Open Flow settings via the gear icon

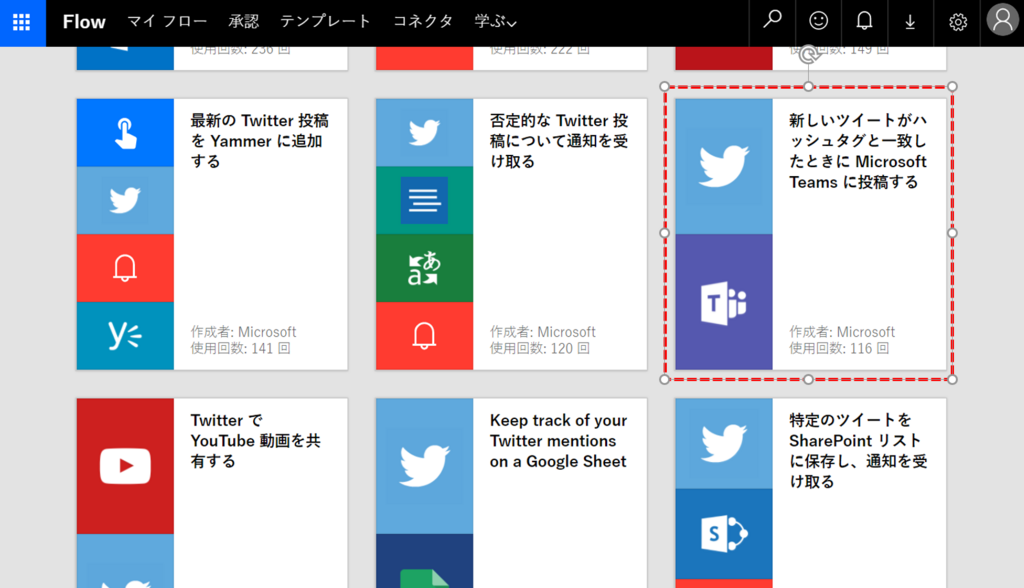(x=956, y=20)
